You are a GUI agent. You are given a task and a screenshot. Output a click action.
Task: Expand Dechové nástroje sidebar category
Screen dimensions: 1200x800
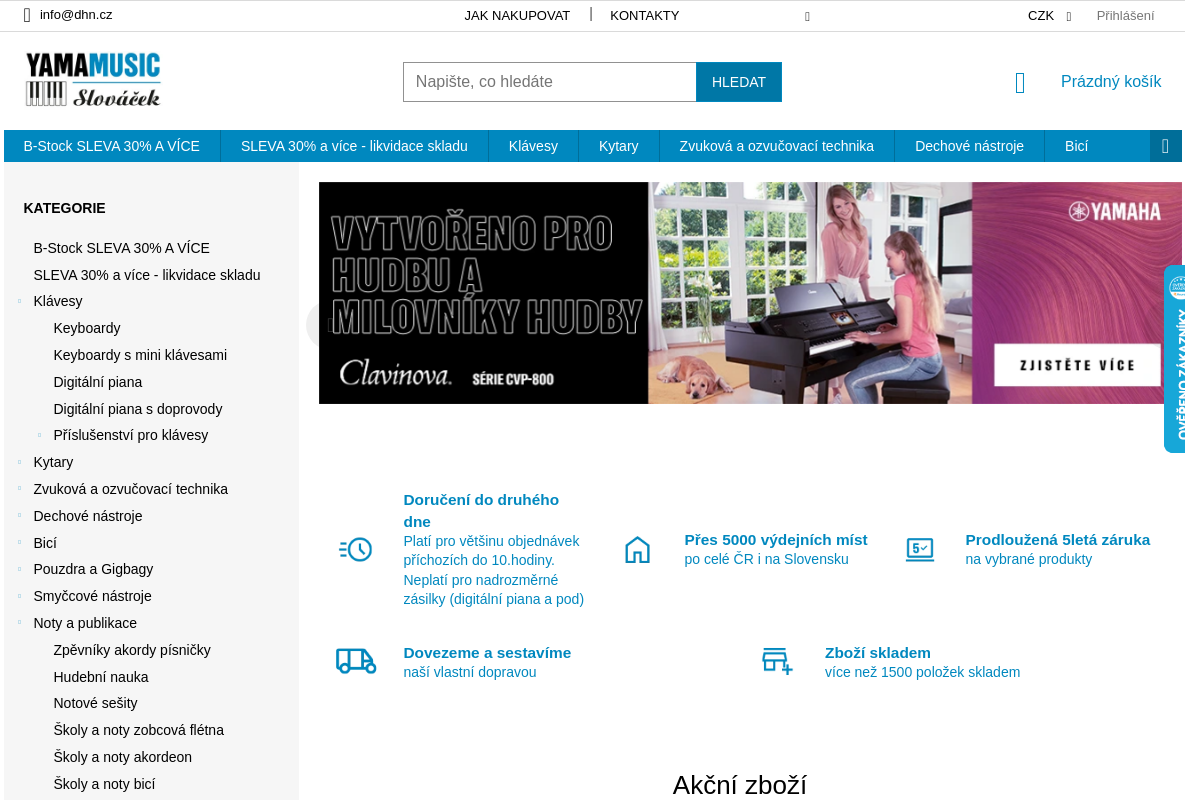(19, 516)
